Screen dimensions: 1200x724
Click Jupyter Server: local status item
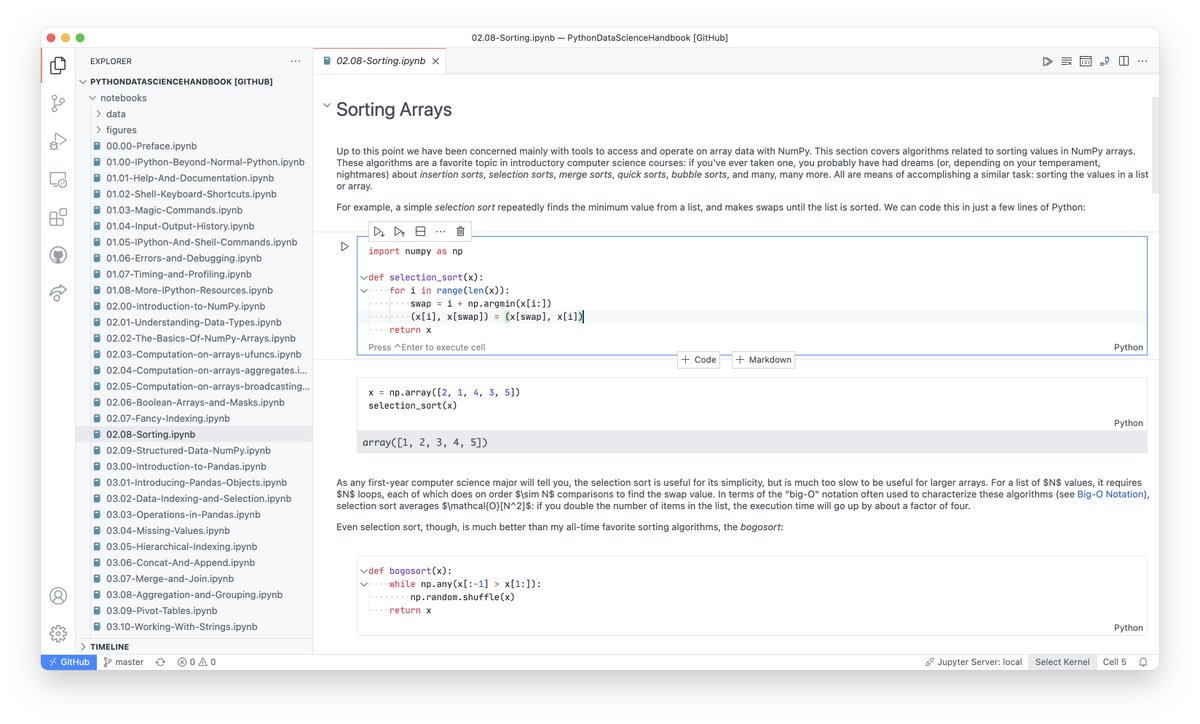click(974, 662)
